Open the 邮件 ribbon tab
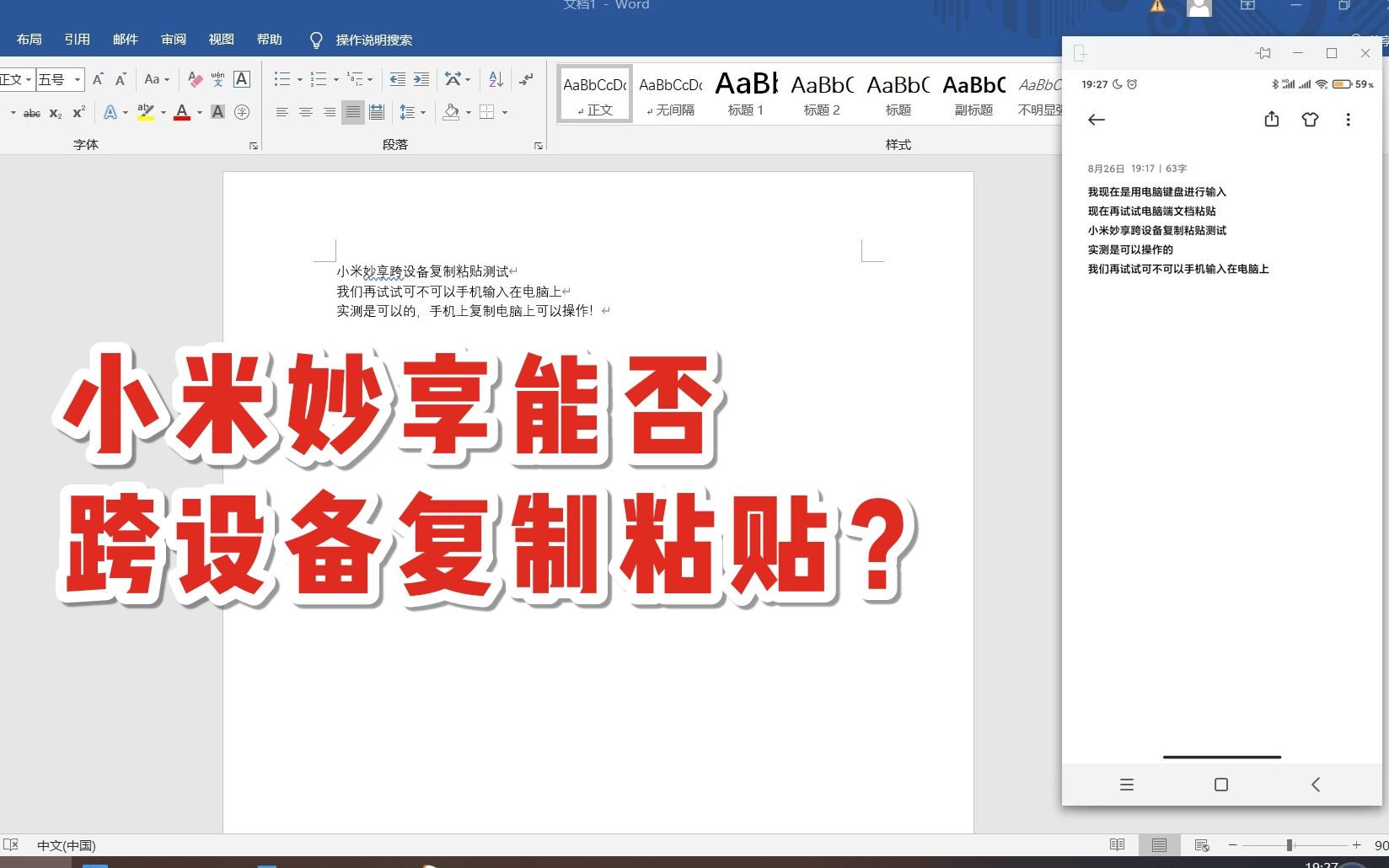The width and height of the screenshot is (1389, 868). (x=125, y=40)
